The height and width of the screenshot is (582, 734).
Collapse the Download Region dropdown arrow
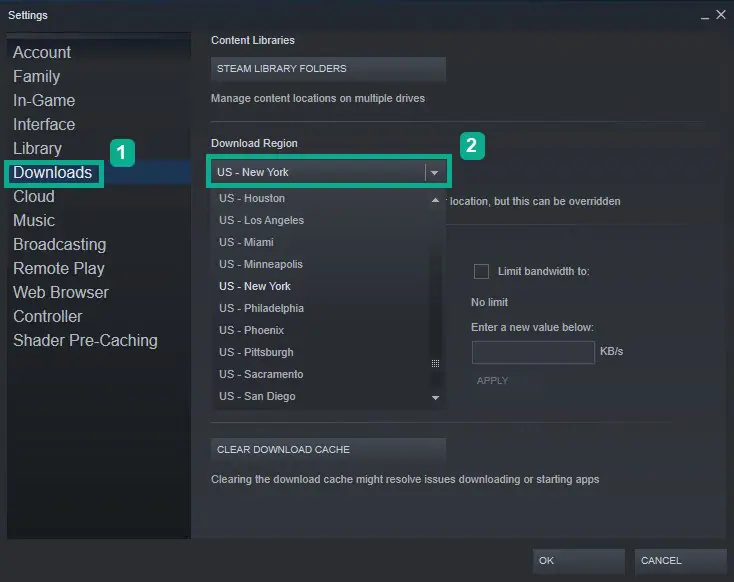[434, 173]
